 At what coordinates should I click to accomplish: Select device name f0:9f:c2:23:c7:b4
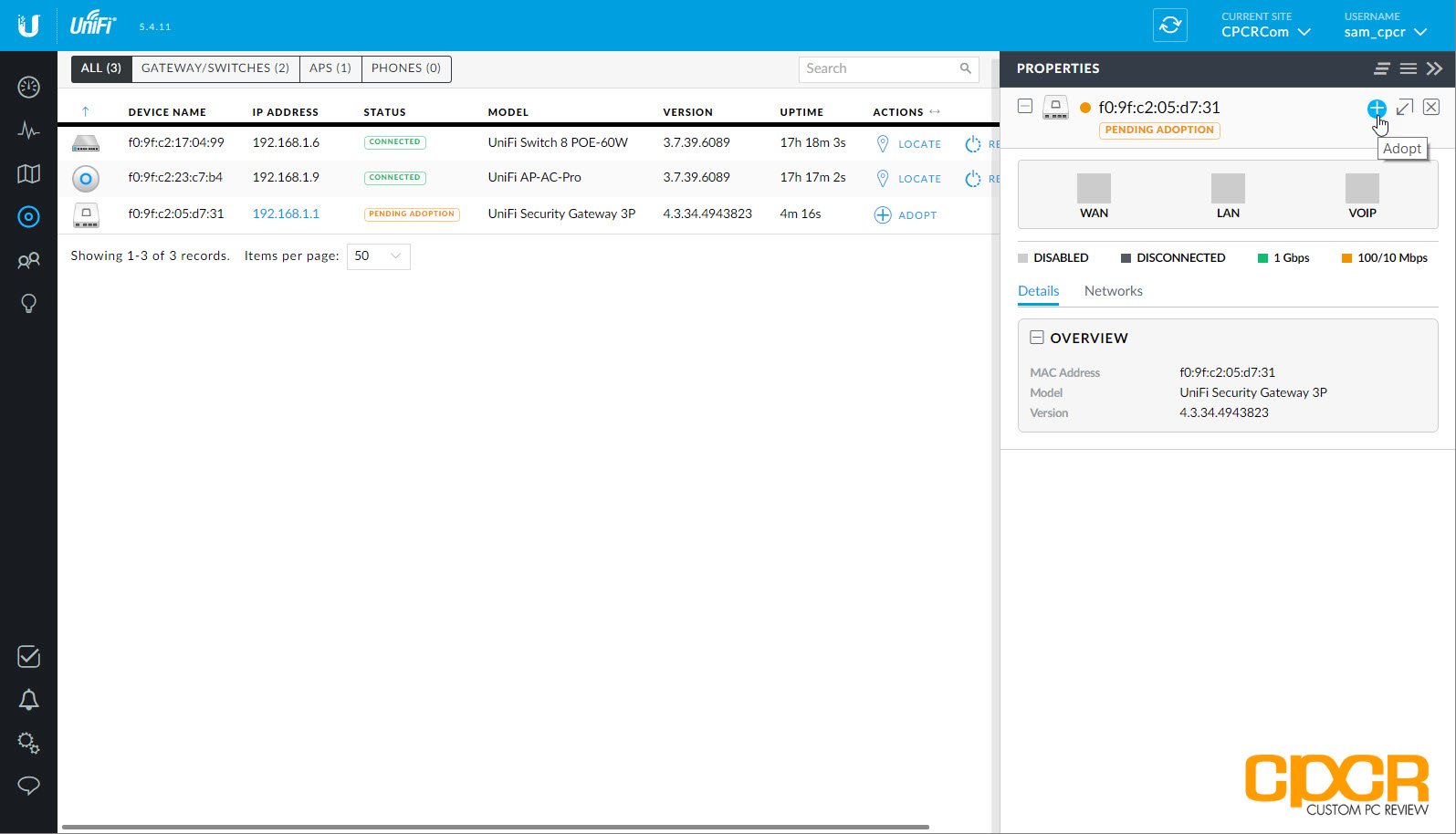tap(175, 177)
